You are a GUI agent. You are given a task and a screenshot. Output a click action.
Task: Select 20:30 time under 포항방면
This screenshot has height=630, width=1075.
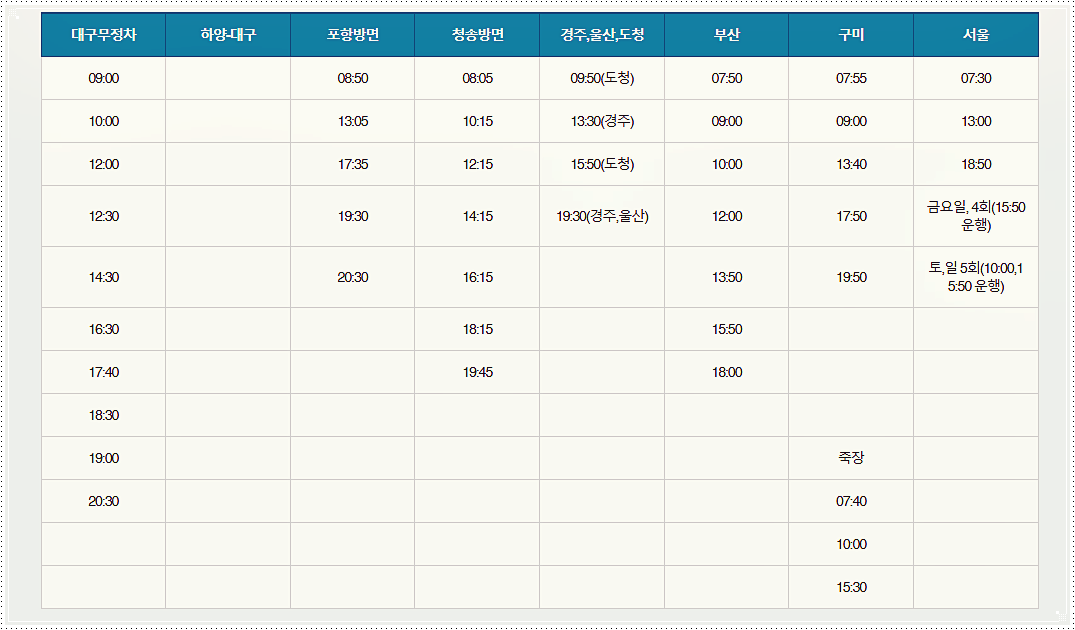[352, 277]
